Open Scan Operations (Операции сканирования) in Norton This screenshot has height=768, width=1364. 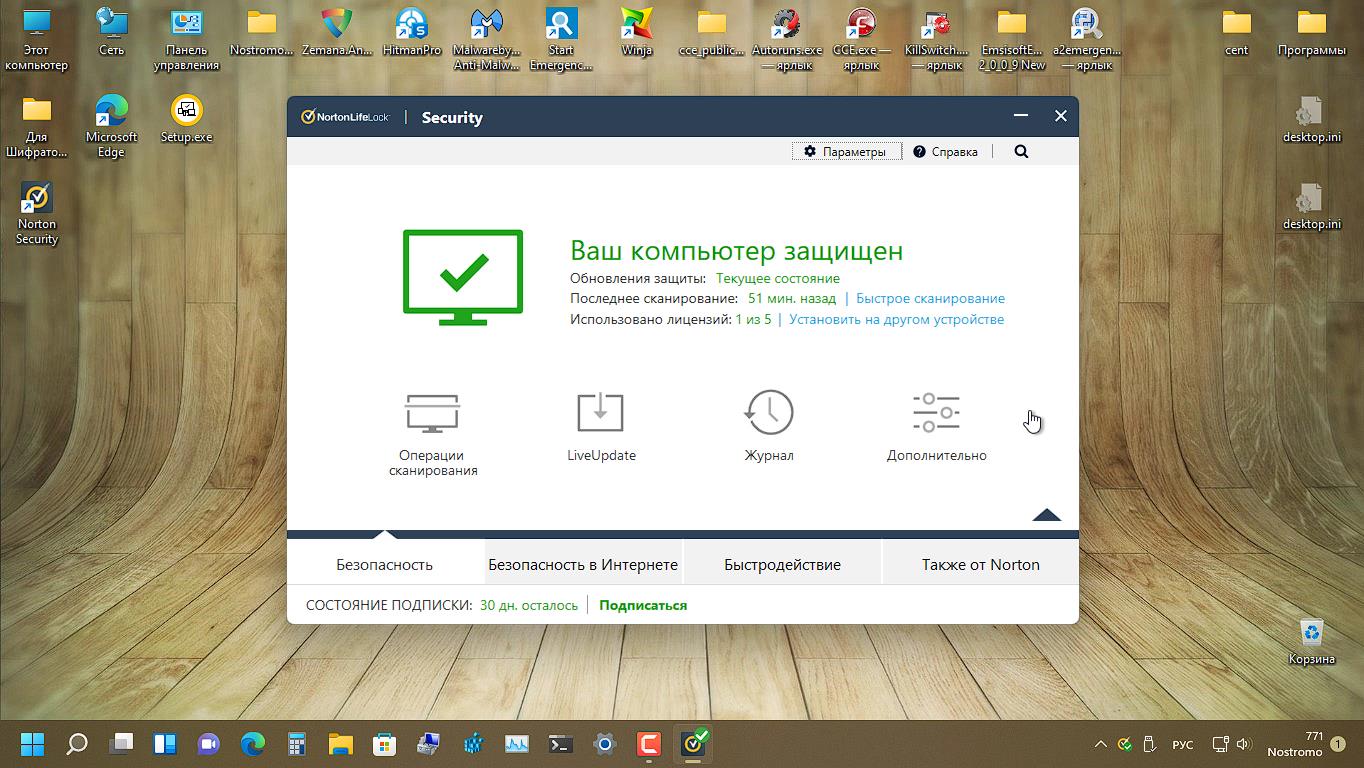point(432,433)
